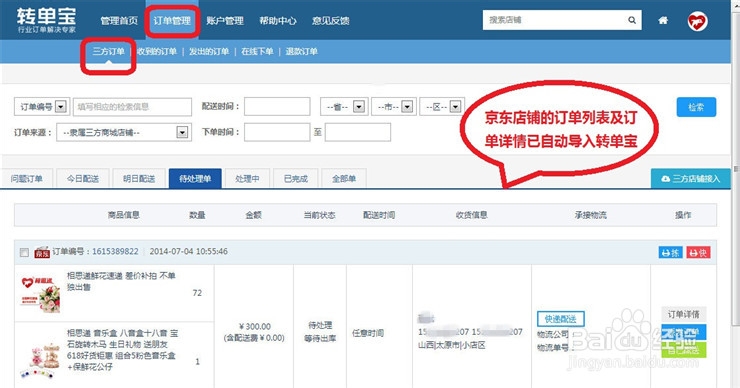Open 订单管理 in top menu
The height and width of the screenshot is (388, 740).
tap(172, 21)
